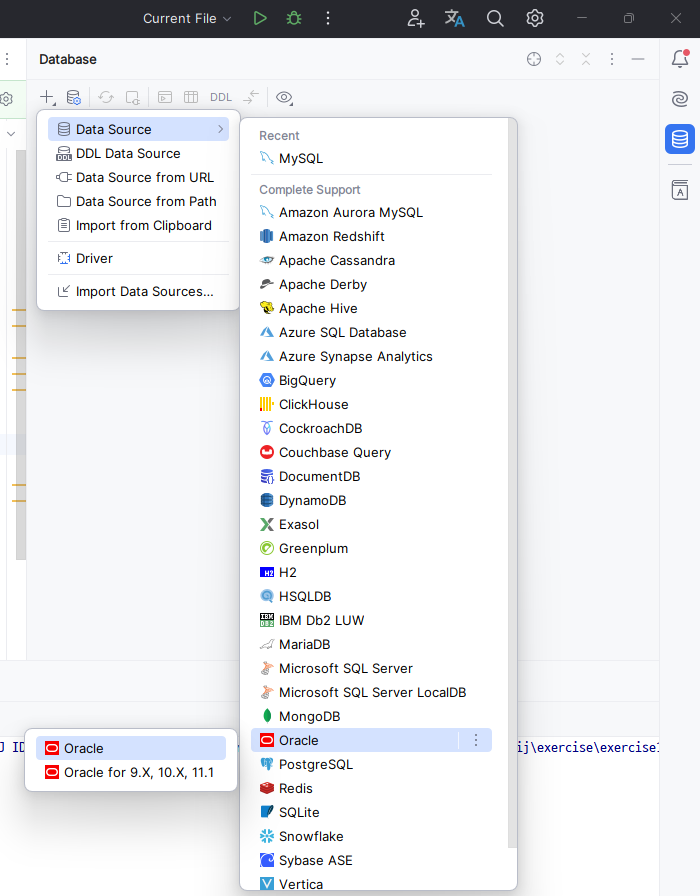The height and width of the screenshot is (896, 700).
Task: Select the Driver menu entry
Action: 138,258
